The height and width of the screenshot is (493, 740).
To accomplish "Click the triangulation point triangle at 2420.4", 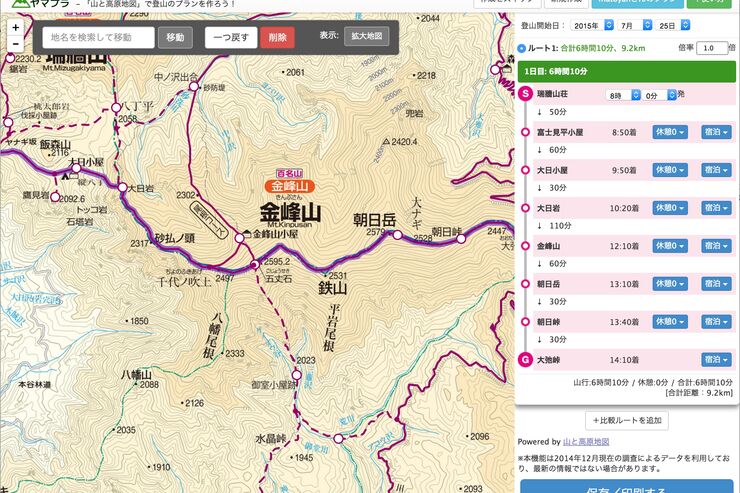I will pos(386,142).
